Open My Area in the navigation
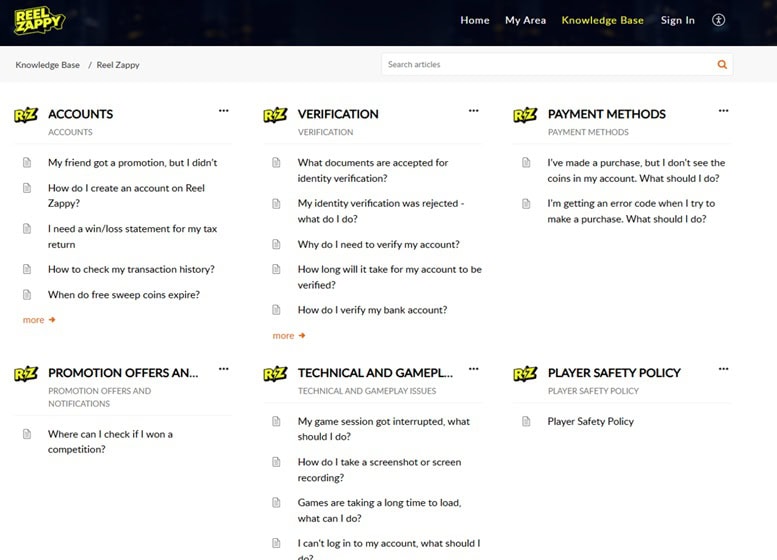Viewport: 777px width, 560px height. (x=525, y=20)
